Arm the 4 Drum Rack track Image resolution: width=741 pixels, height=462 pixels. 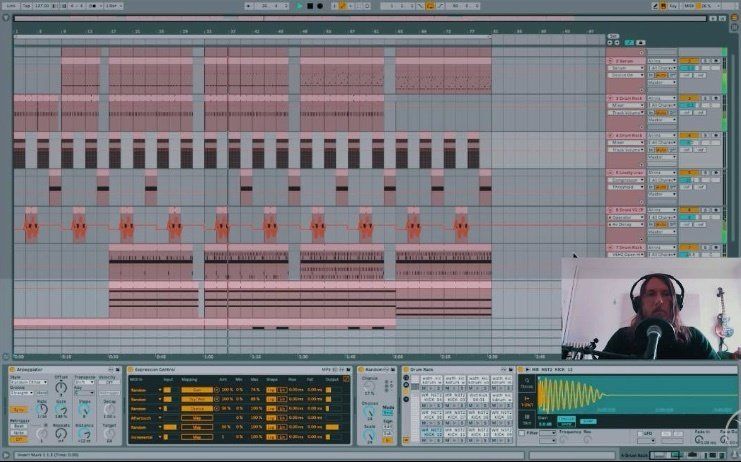(x=715, y=136)
